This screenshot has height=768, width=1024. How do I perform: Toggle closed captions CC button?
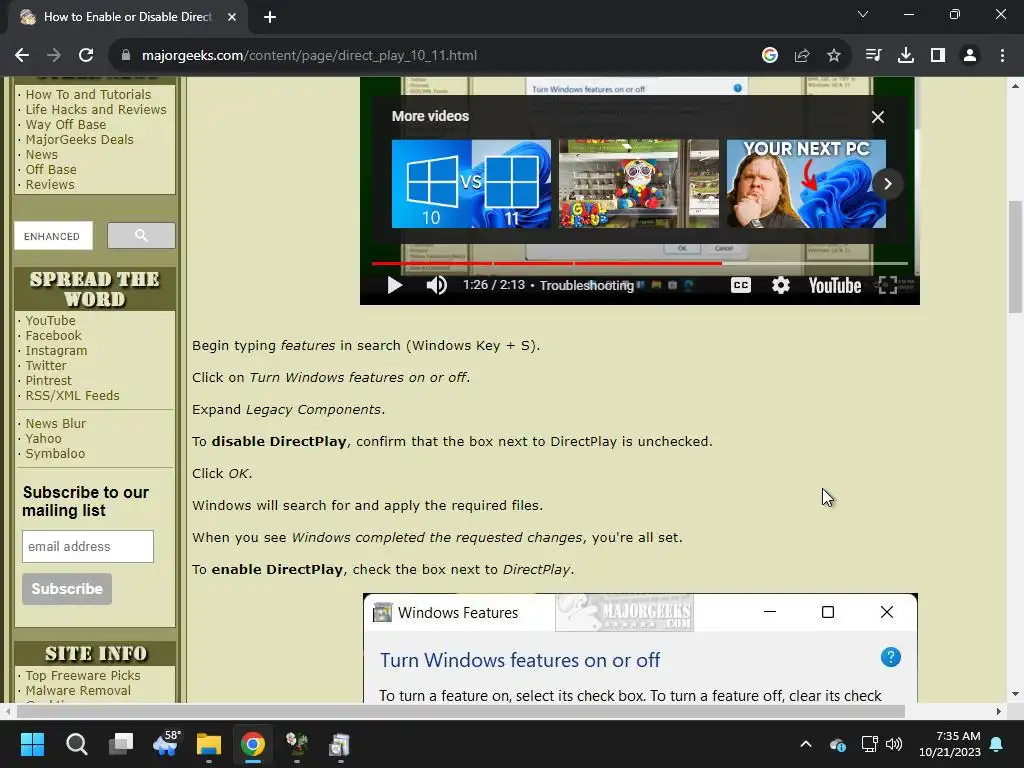click(x=741, y=285)
